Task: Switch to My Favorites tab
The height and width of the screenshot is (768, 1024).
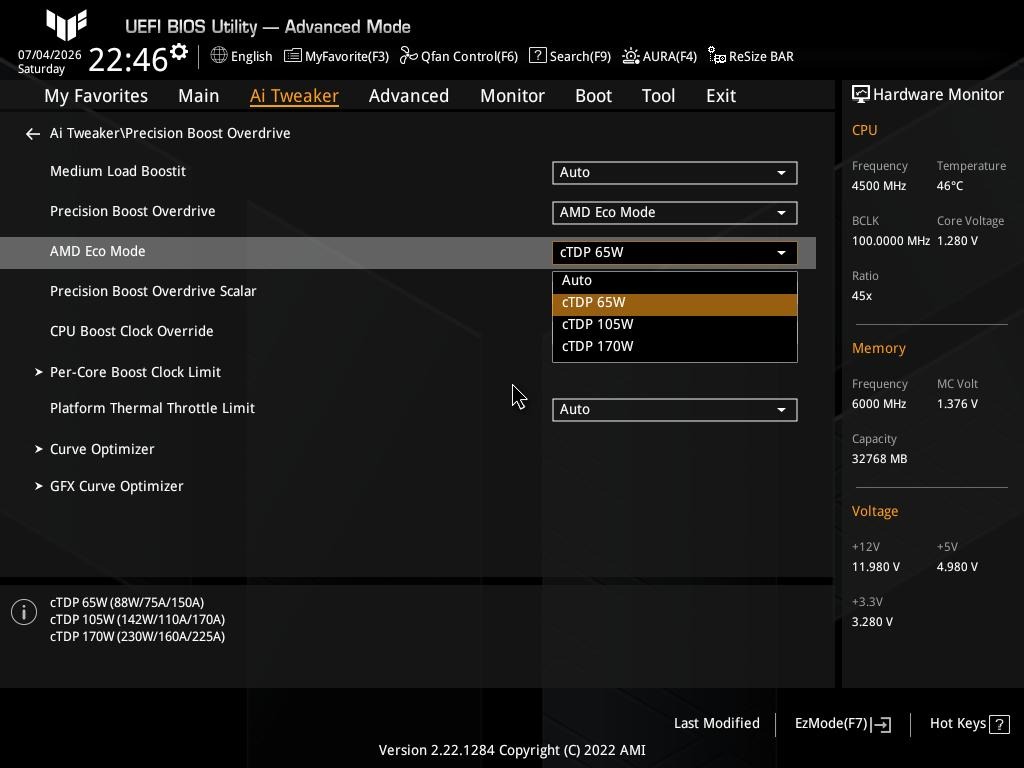Action: click(x=96, y=96)
